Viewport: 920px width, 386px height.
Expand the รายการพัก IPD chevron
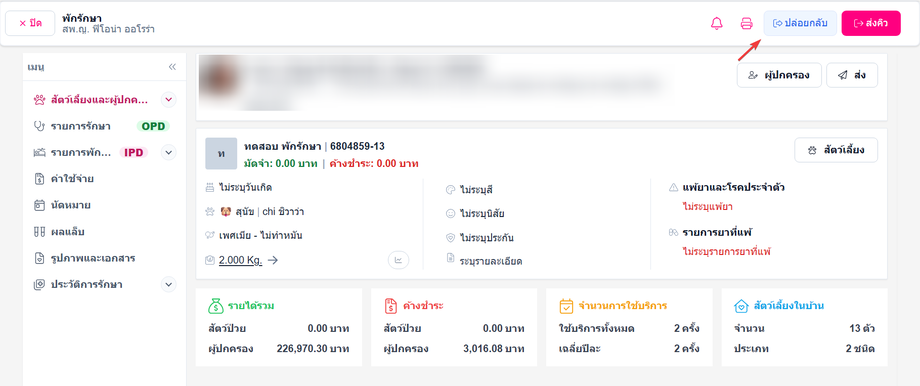[x=168, y=153]
